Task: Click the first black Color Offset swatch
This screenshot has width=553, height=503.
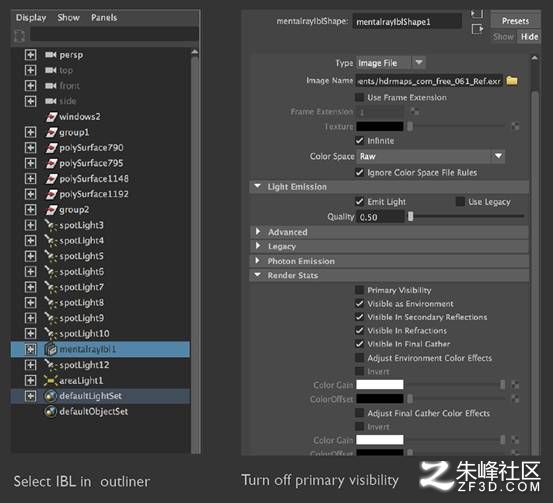Action: coord(379,399)
